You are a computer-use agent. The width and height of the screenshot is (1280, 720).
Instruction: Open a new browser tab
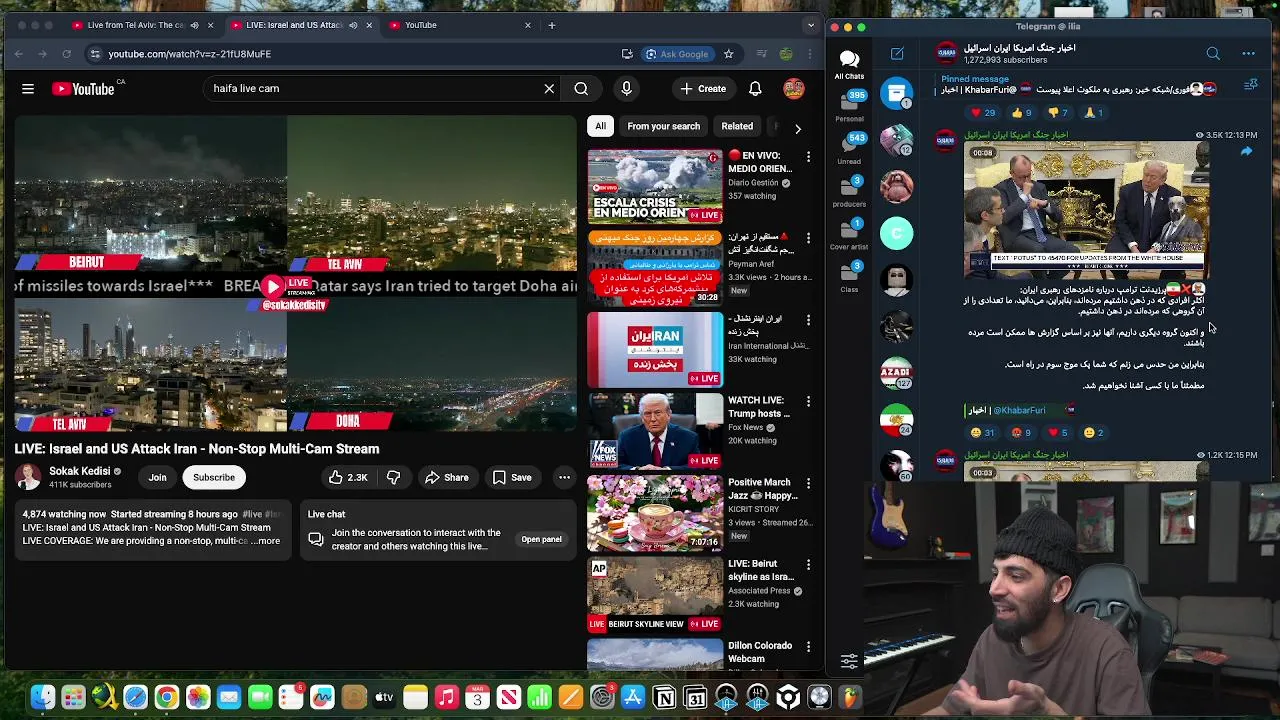[x=551, y=25]
